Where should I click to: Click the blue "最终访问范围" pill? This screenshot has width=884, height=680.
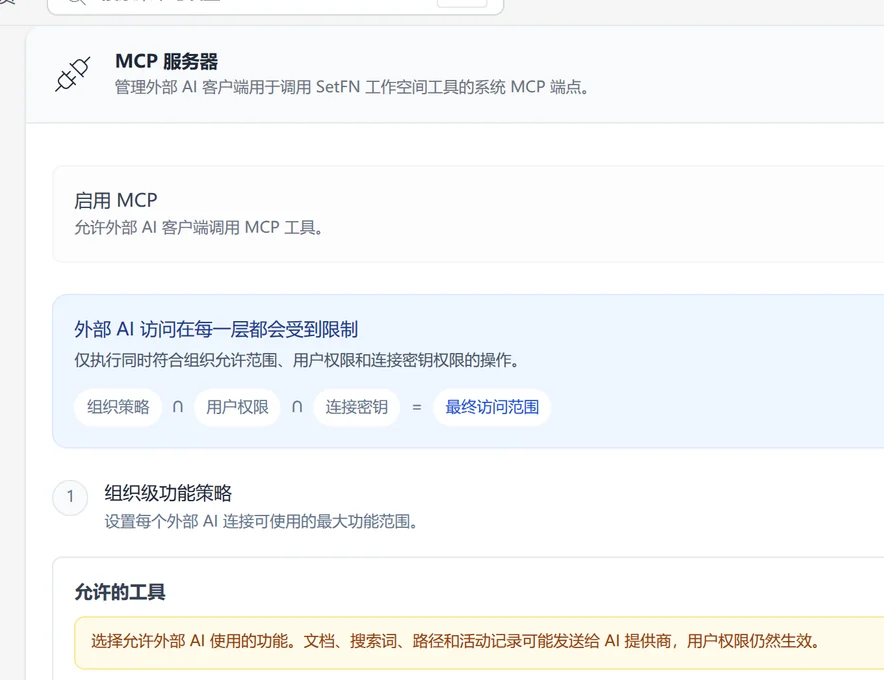(492, 407)
